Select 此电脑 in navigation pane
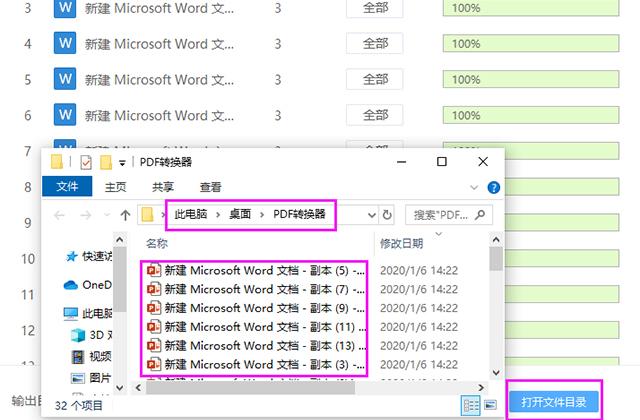 click(x=88, y=313)
